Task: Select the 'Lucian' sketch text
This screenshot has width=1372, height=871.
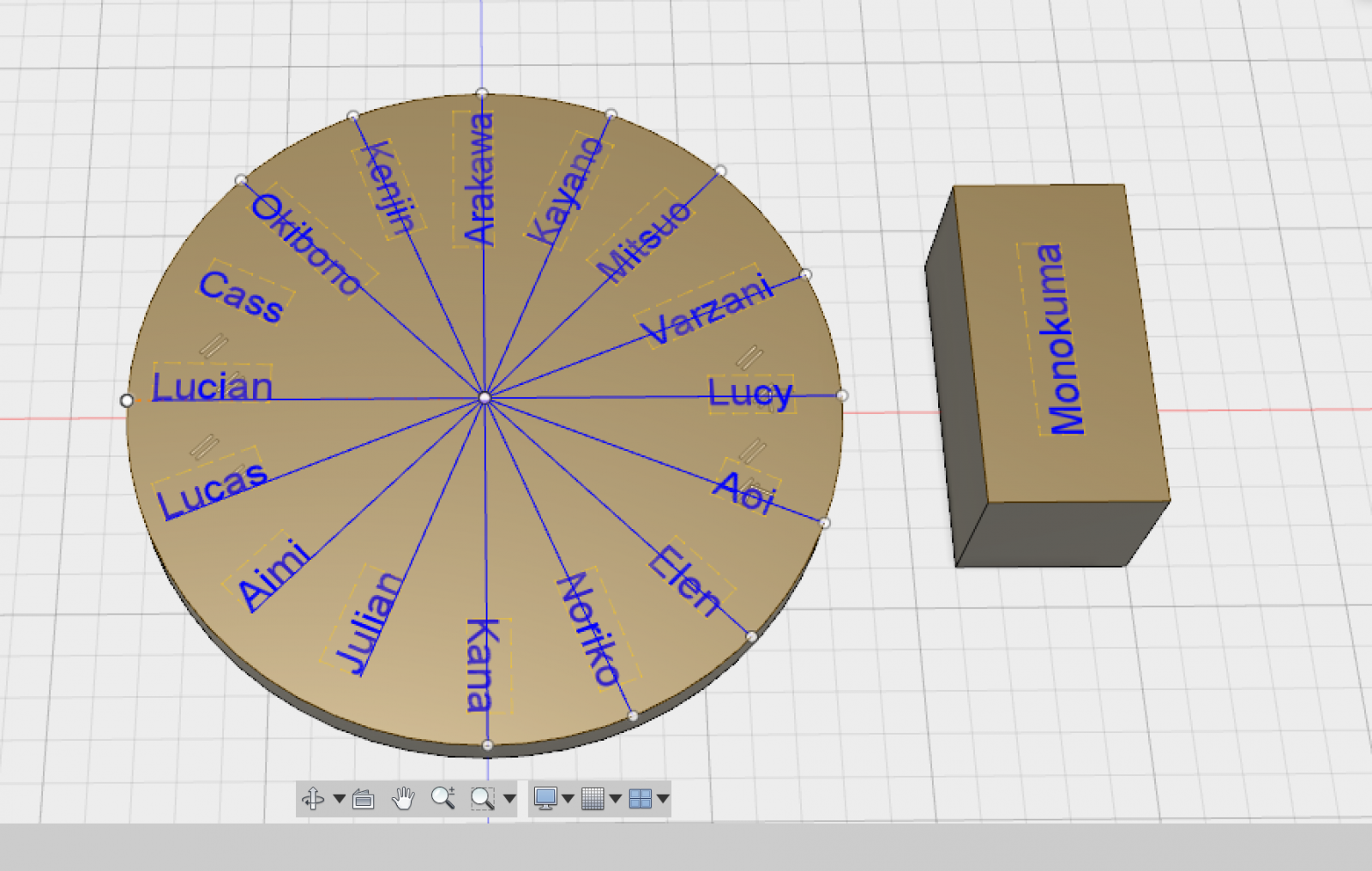Action: (212, 387)
